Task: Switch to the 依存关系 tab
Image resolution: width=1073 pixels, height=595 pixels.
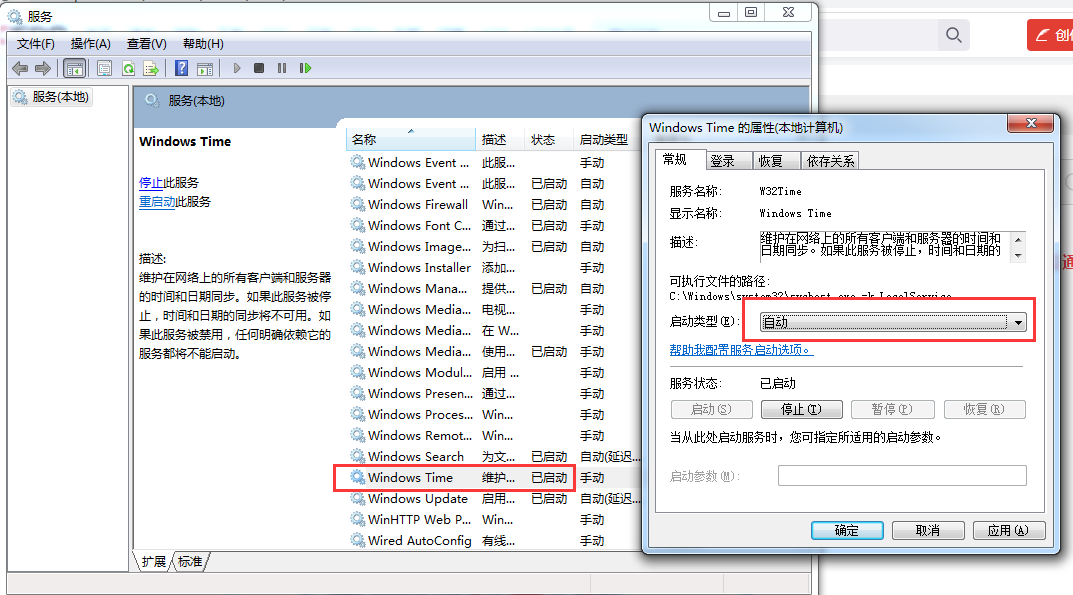Action: point(830,161)
